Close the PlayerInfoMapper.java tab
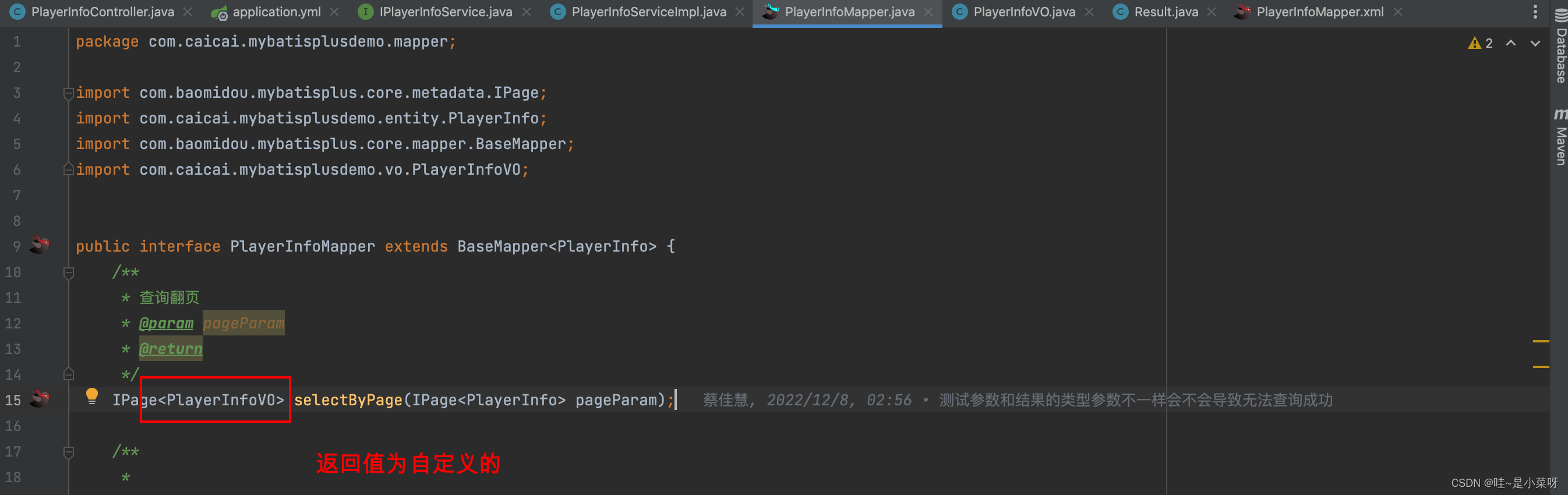 [x=928, y=12]
